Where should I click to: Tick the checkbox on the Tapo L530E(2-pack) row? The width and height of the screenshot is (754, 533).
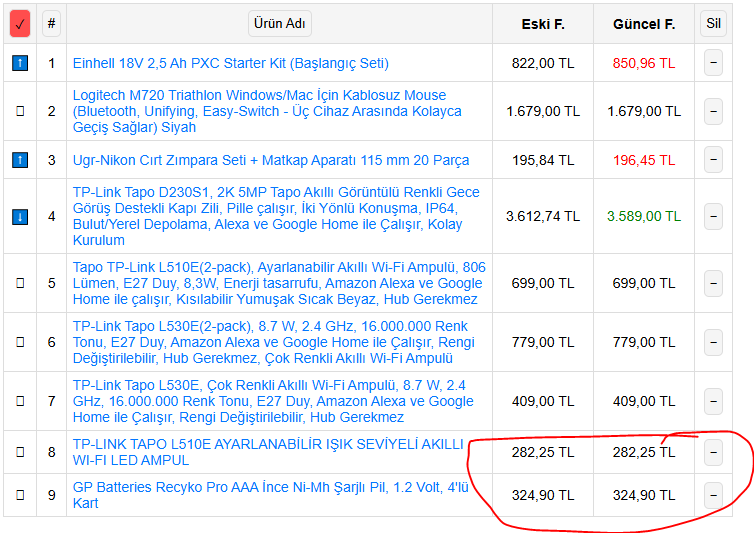[20, 342]
